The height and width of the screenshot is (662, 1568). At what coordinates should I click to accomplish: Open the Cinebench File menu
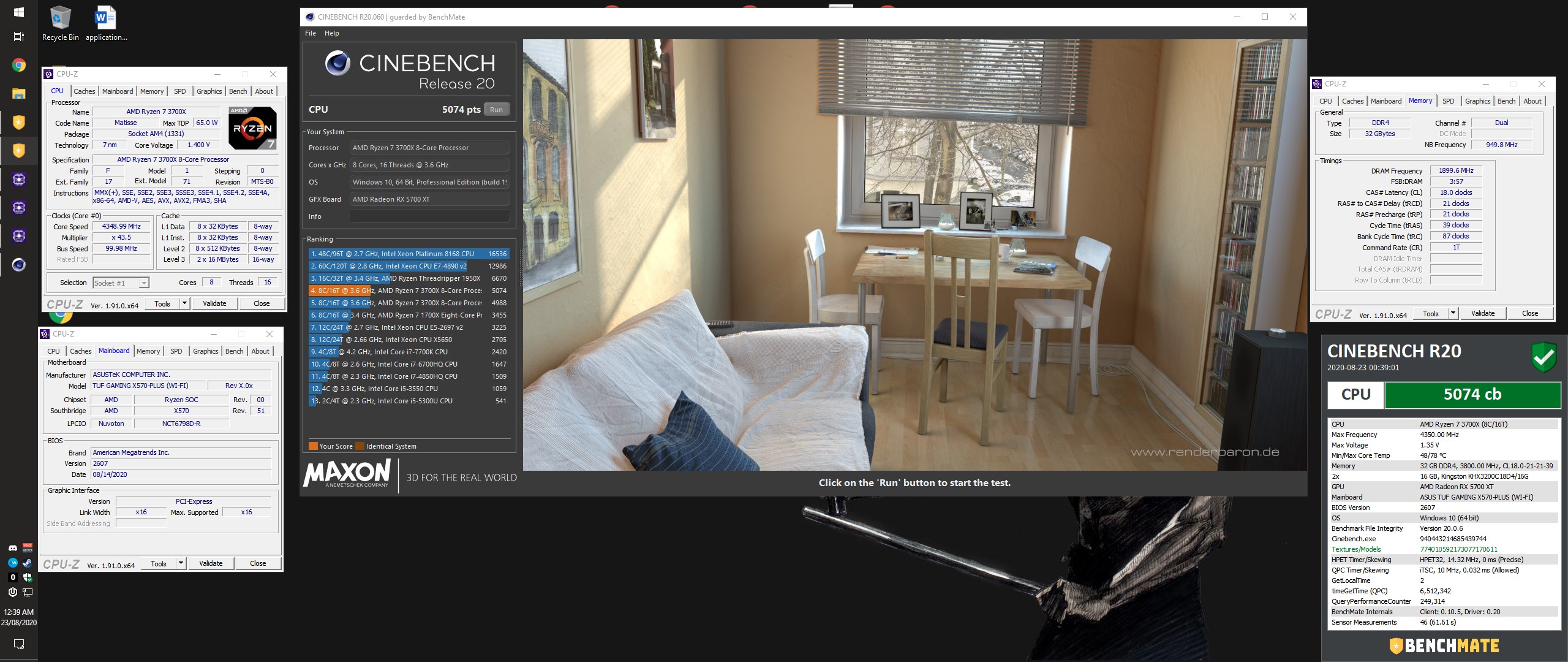[311, 33]
